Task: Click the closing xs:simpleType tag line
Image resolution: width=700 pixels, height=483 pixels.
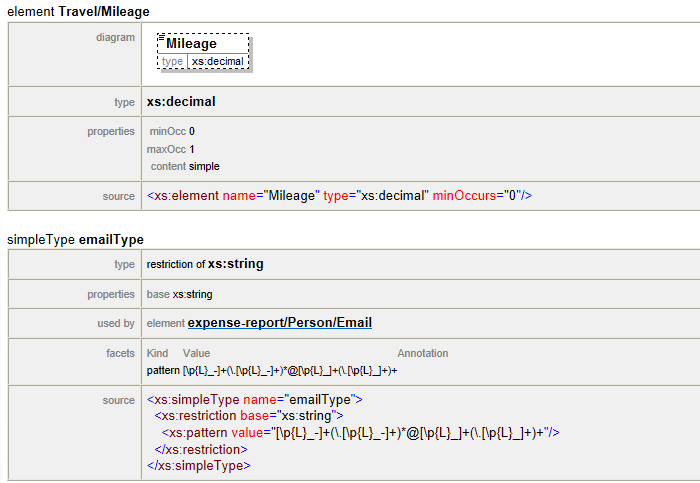Action: [x=198, y=465]
